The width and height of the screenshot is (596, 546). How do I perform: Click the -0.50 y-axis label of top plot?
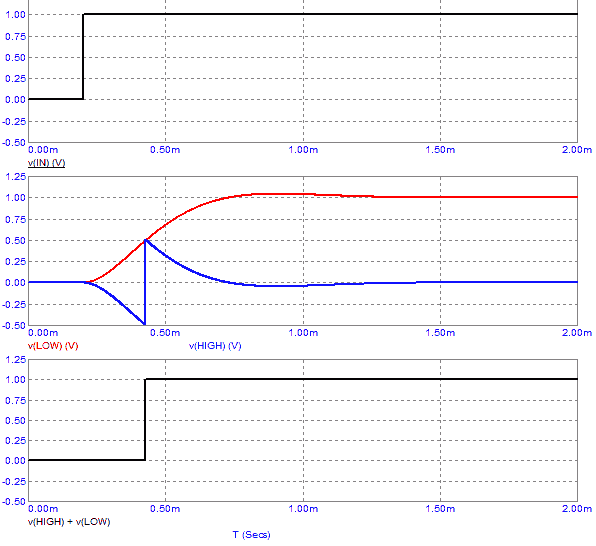14,143
